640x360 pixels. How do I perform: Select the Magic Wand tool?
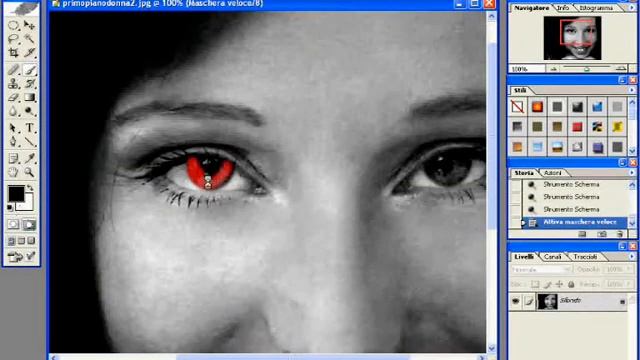tap(29, 39)
